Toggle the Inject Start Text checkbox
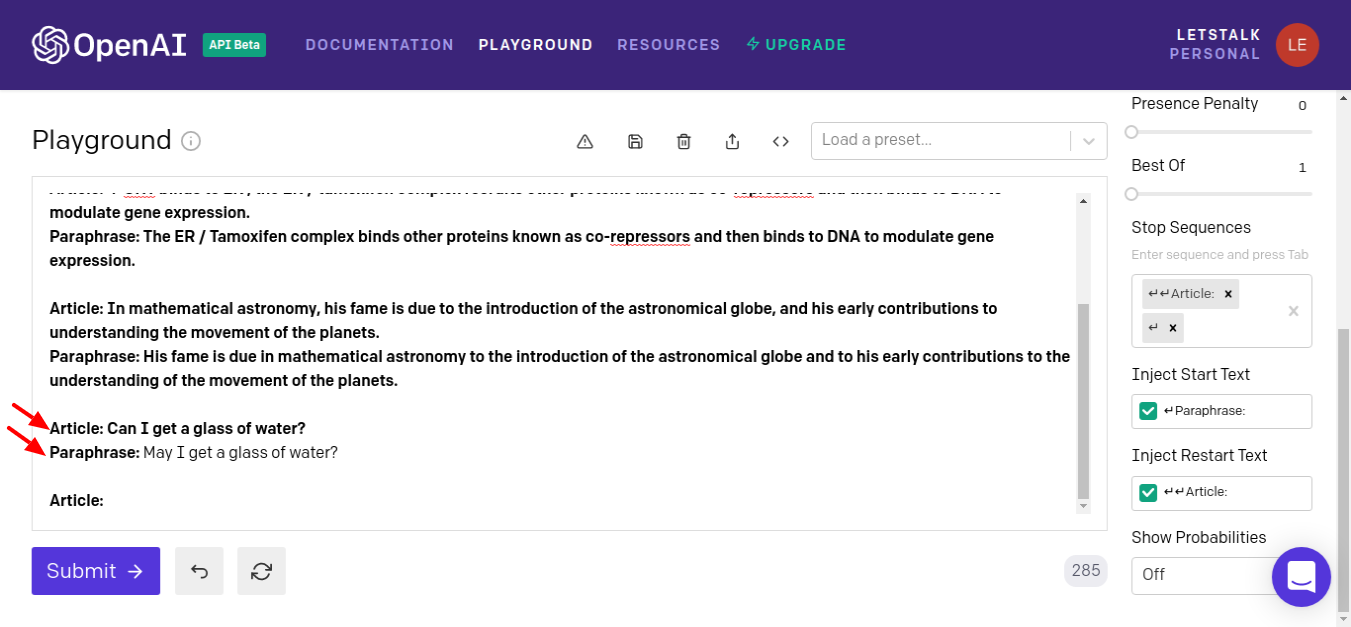The width and height of the screenshot is (1351, 627). [1148, 411]
